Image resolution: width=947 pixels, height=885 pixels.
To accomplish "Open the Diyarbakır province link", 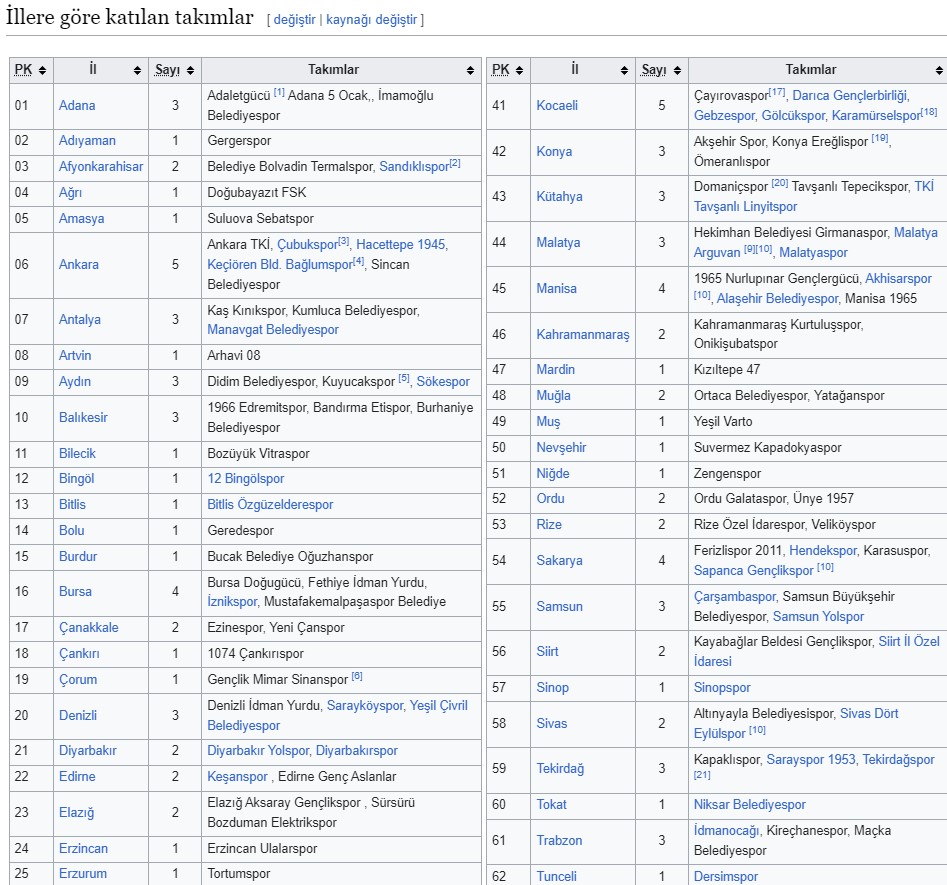I will (x=88, y=751).
